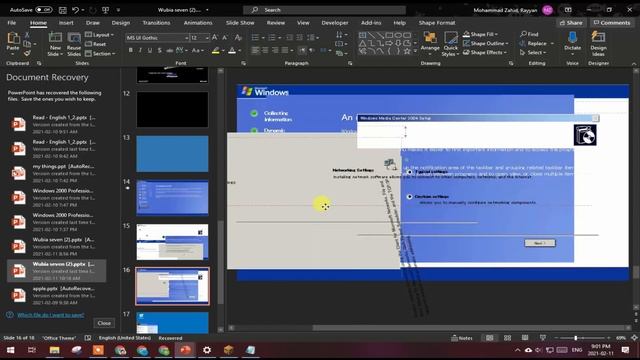The width and height of the screenshot is (640, 360).
Task: Start Dictate voice input
Action: pos(572,42)
